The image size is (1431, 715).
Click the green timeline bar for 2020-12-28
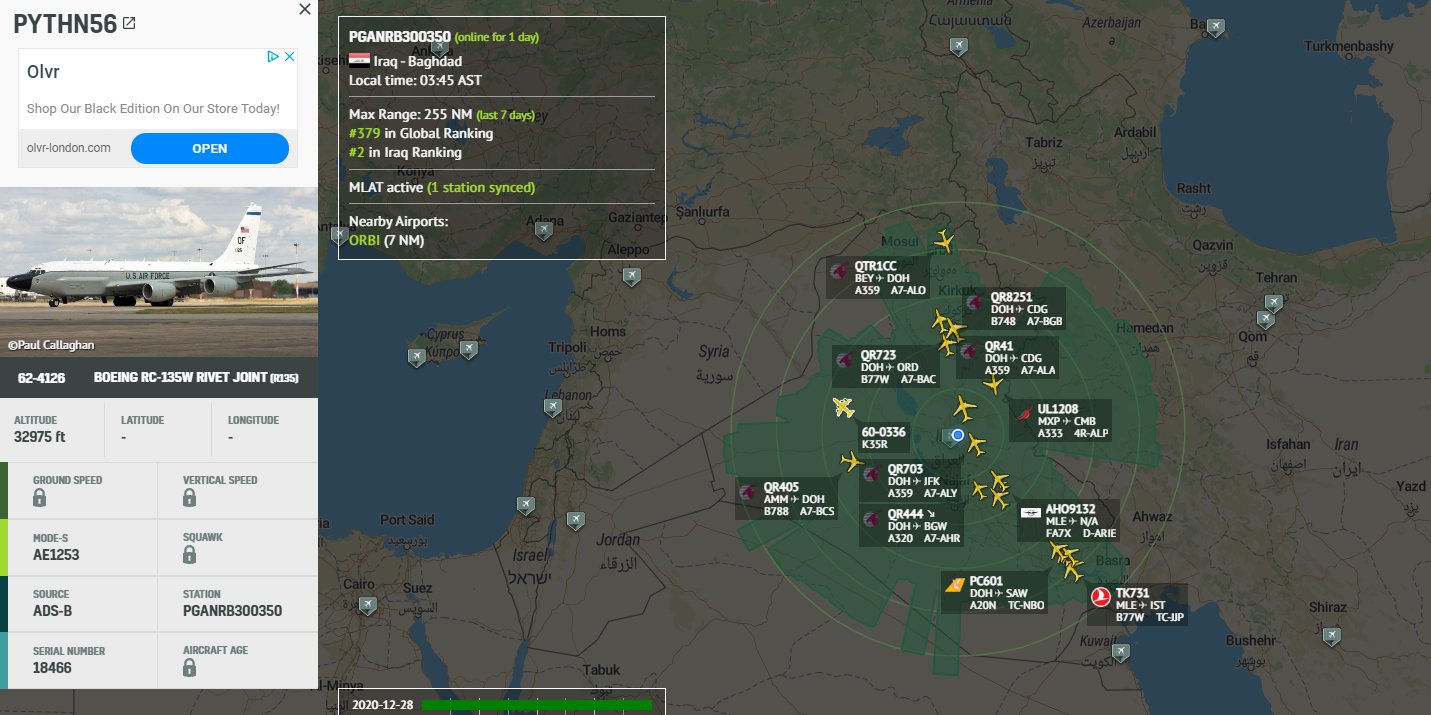pos(537,705)
